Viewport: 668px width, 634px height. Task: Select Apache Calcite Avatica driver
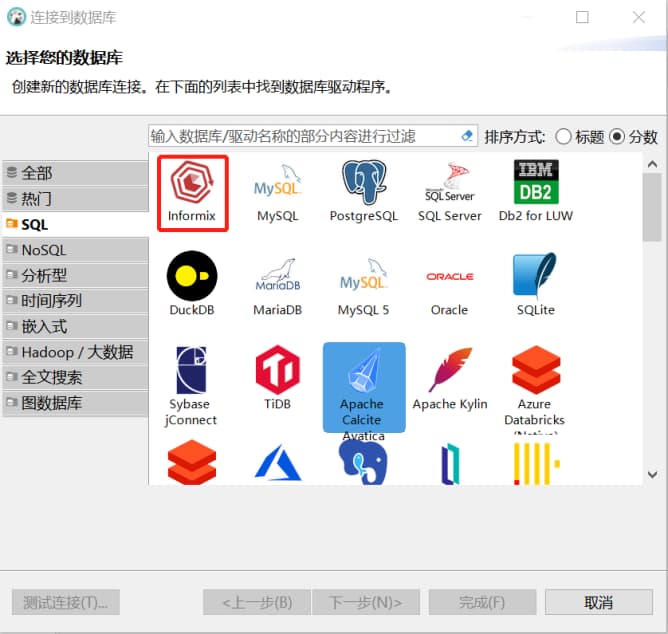click(364, 387)
